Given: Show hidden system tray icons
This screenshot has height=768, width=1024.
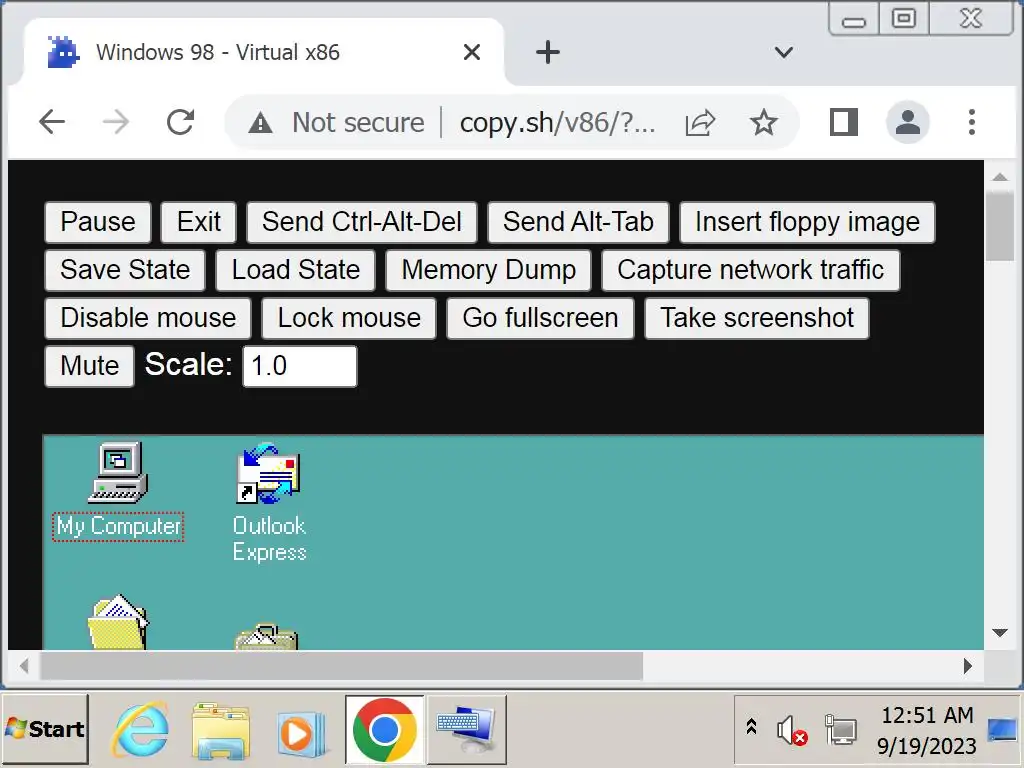Looking at the screenshot, I should coord(751,726).
